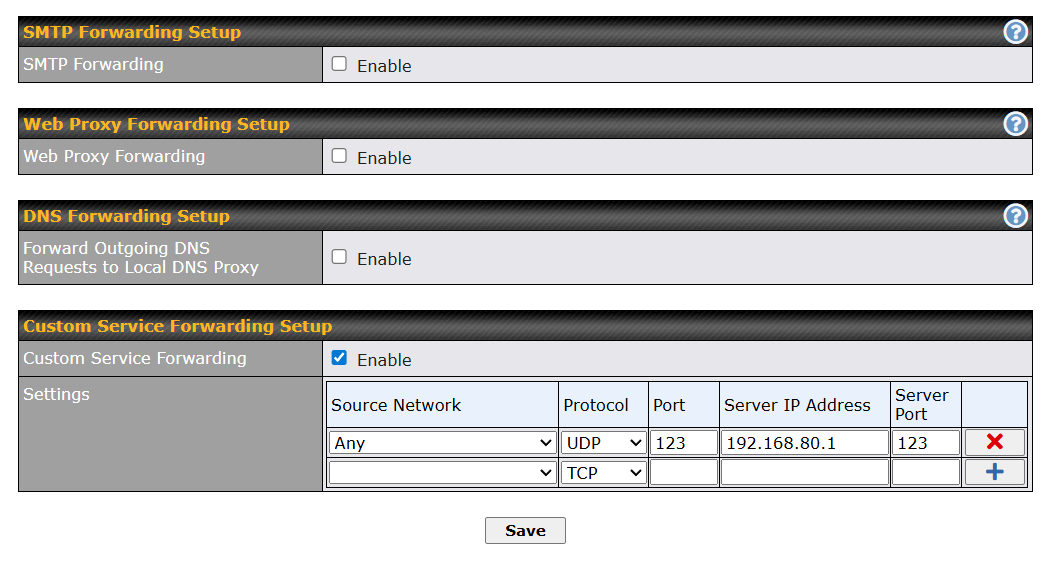Open Source Network dropdown set to Any
Screen dimensions: 1053x586
442,443
